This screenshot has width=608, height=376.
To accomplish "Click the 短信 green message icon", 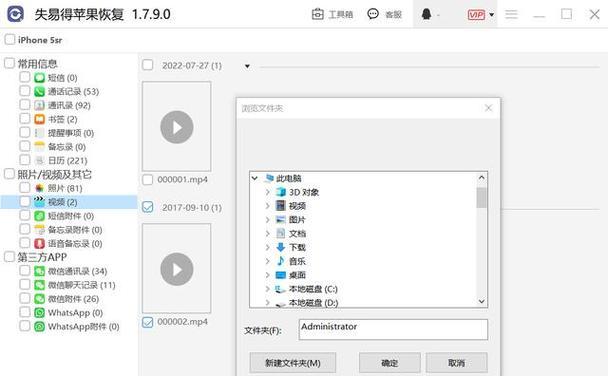I will tap(40, 78).
